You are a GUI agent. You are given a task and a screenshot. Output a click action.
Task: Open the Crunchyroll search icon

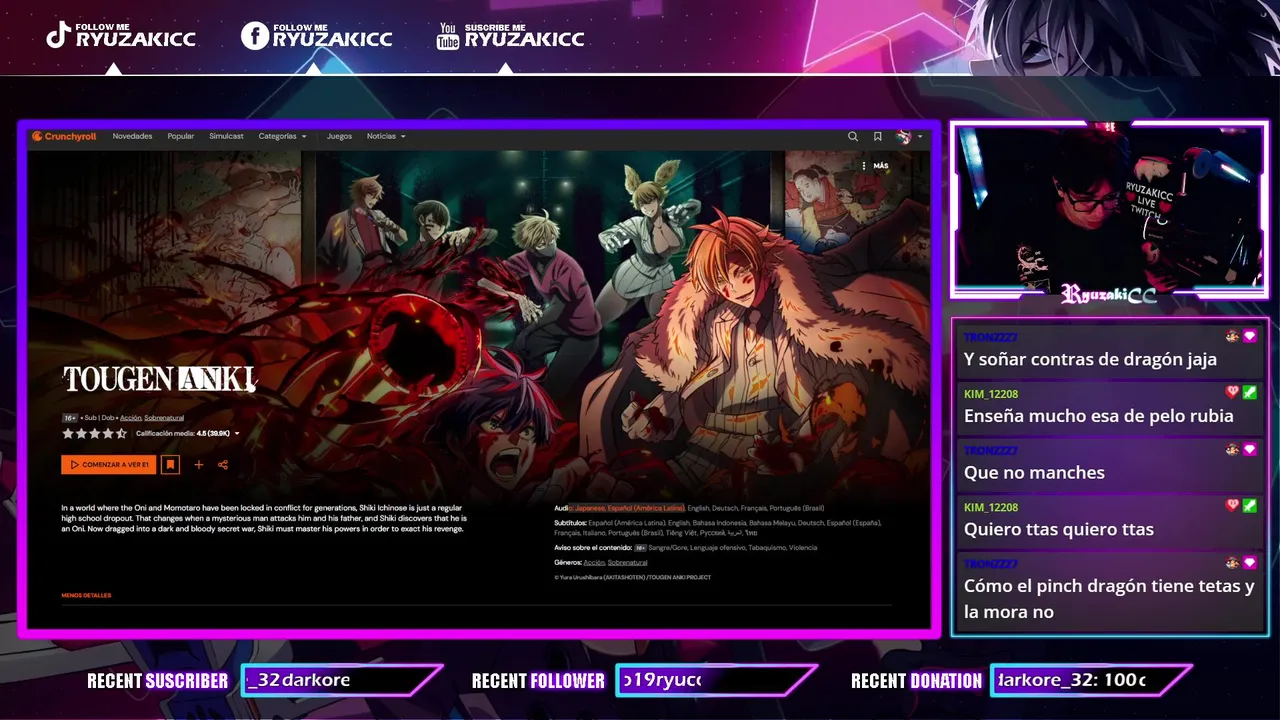click(853, 137)
